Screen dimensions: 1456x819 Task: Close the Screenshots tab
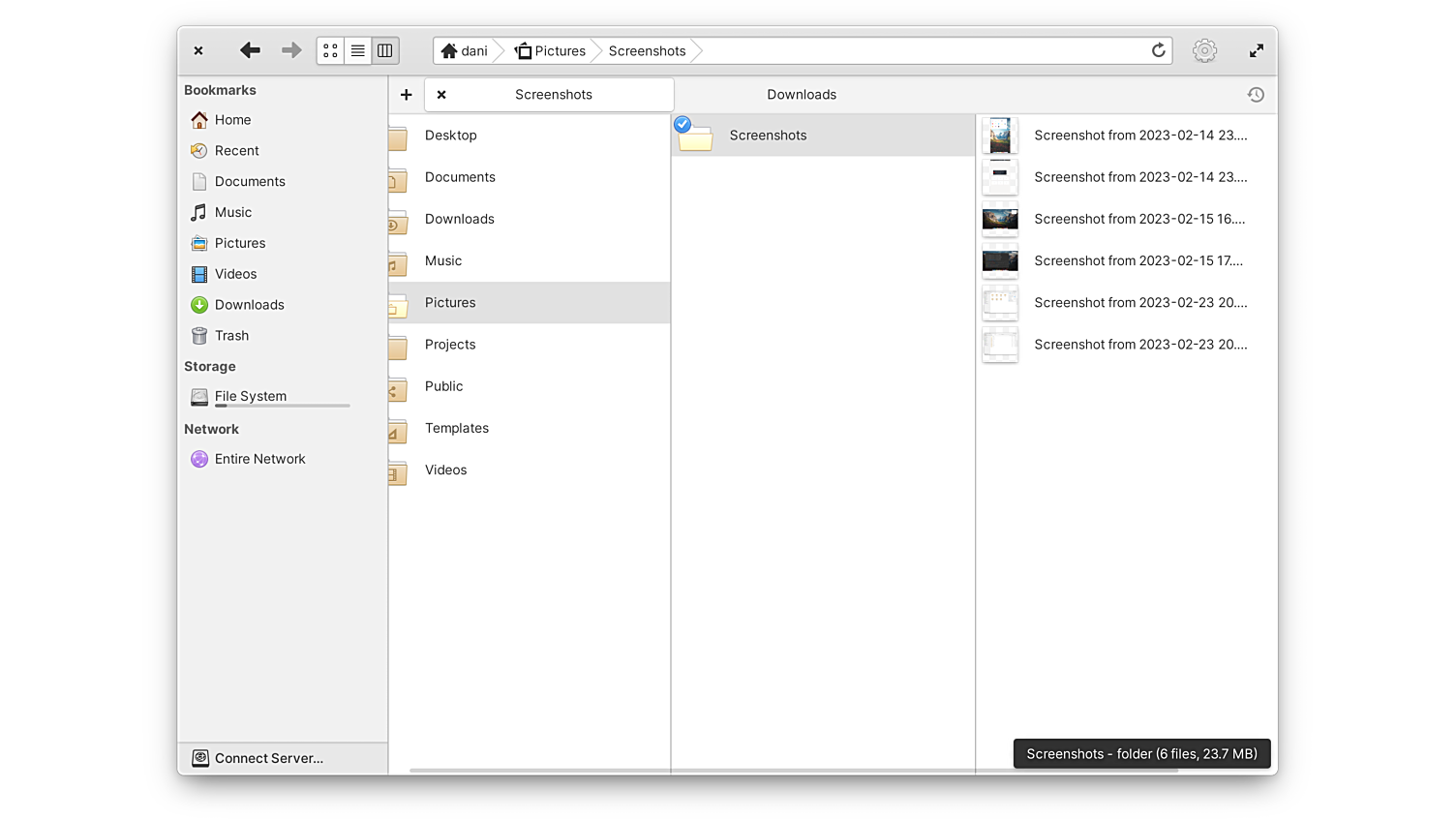441,95
